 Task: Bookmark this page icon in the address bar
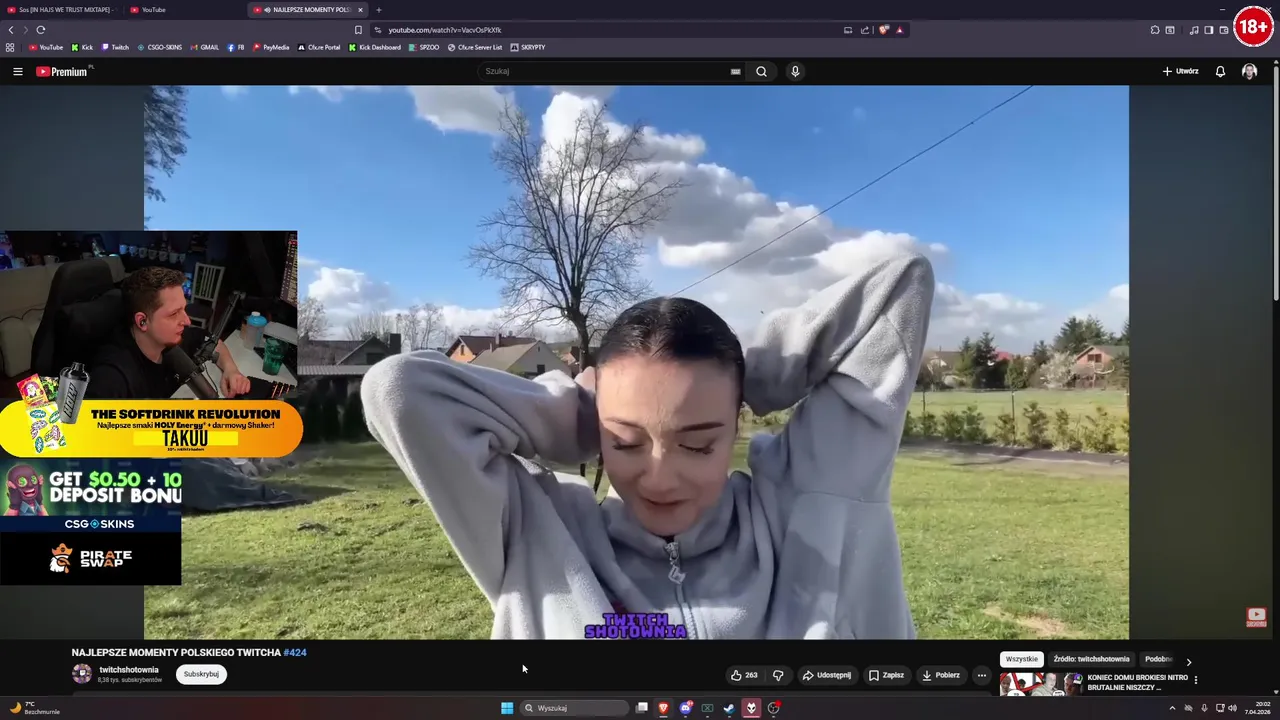pyautogui.click(x=358, y=30)
